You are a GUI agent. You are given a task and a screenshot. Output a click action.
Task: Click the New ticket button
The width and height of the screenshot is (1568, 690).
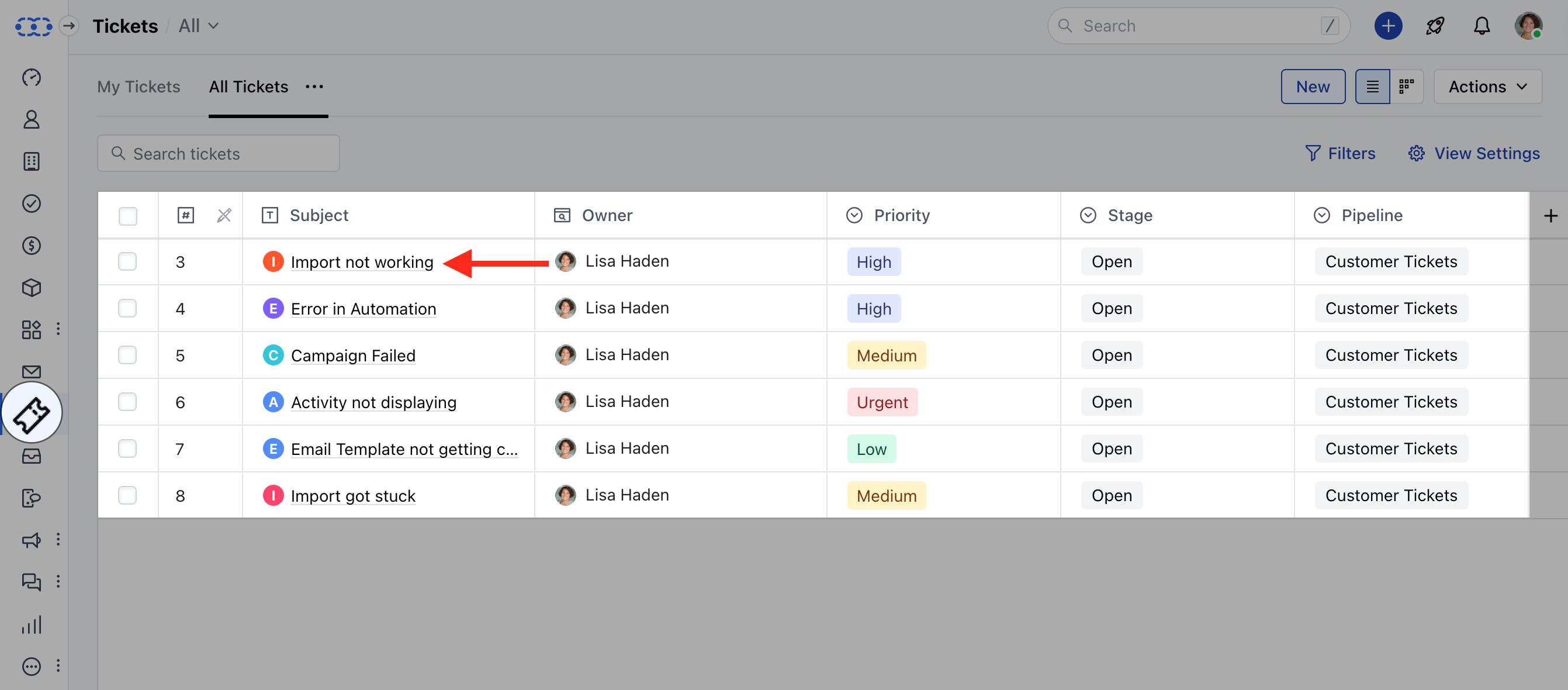click(x=1313, y=87)
